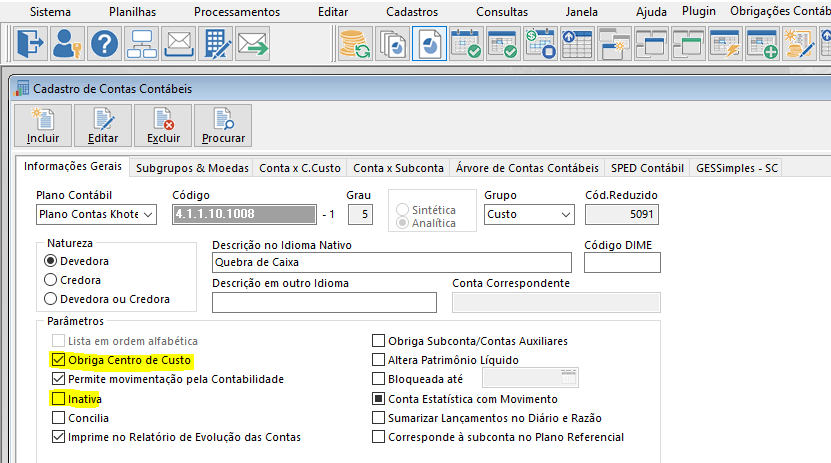The width and height of the screenshot is (831, 463).
Task: Click the Procurar button
Action: [223, 126]
